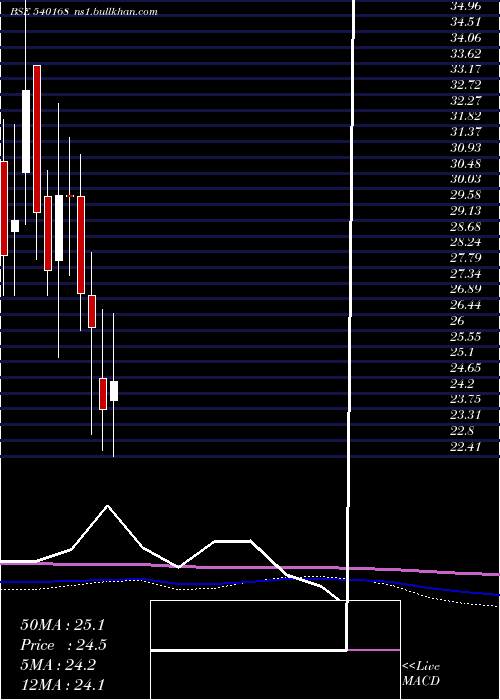Screen dimensions: 500x700
Task: Click the 30.93 price axis label
Action: (465, 148)
